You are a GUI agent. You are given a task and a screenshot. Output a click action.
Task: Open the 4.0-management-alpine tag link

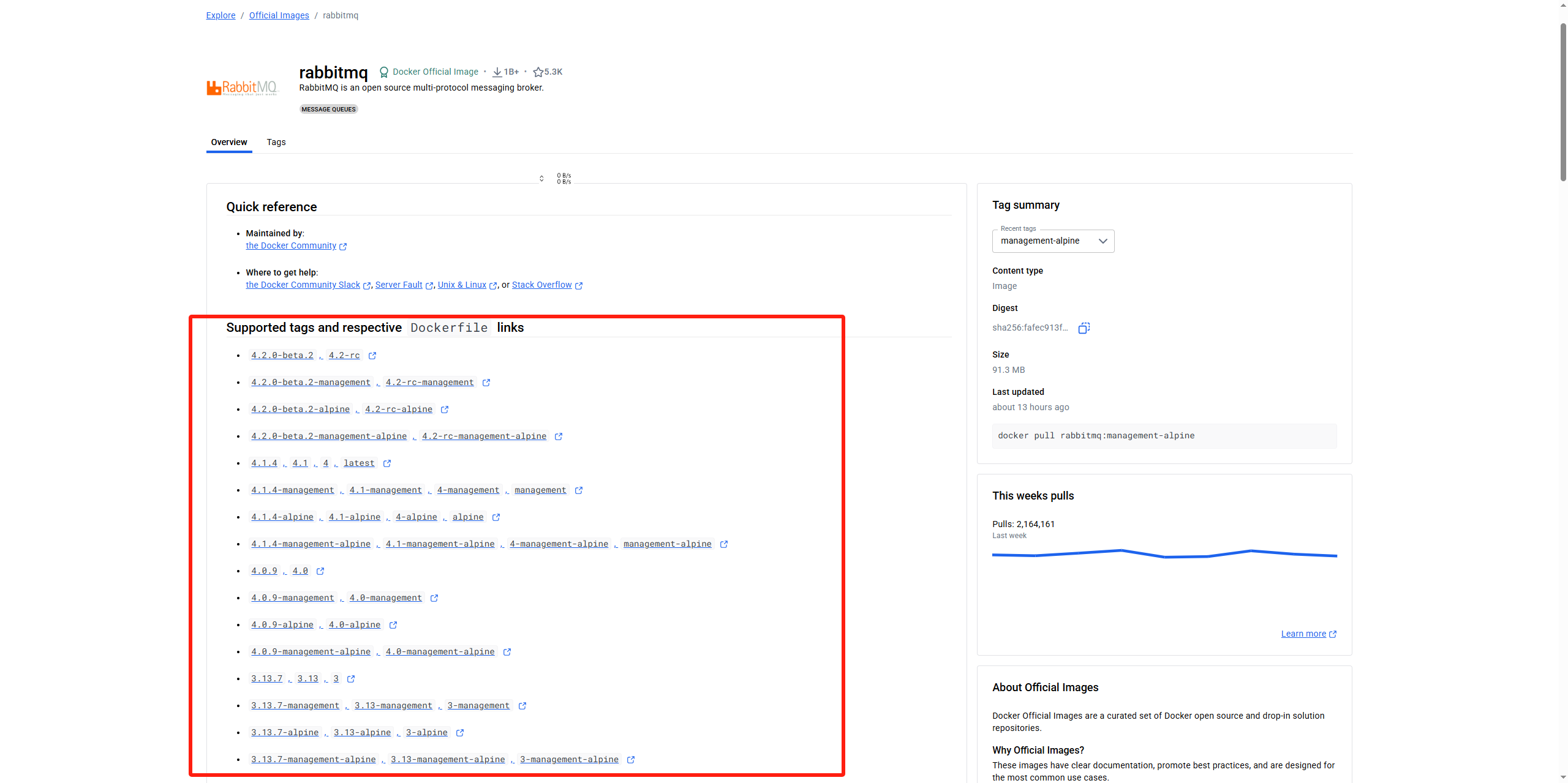click(x=440, y=652)
